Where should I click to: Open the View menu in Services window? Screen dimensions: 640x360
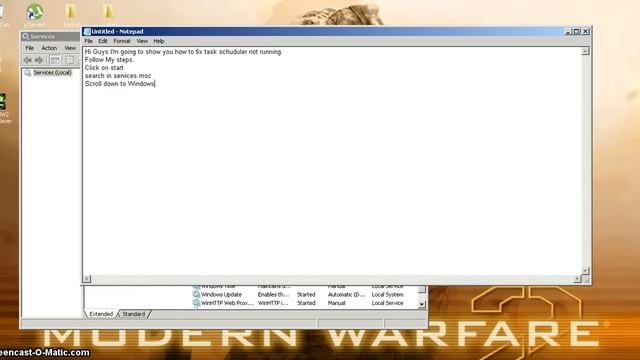tap(70, 48)
